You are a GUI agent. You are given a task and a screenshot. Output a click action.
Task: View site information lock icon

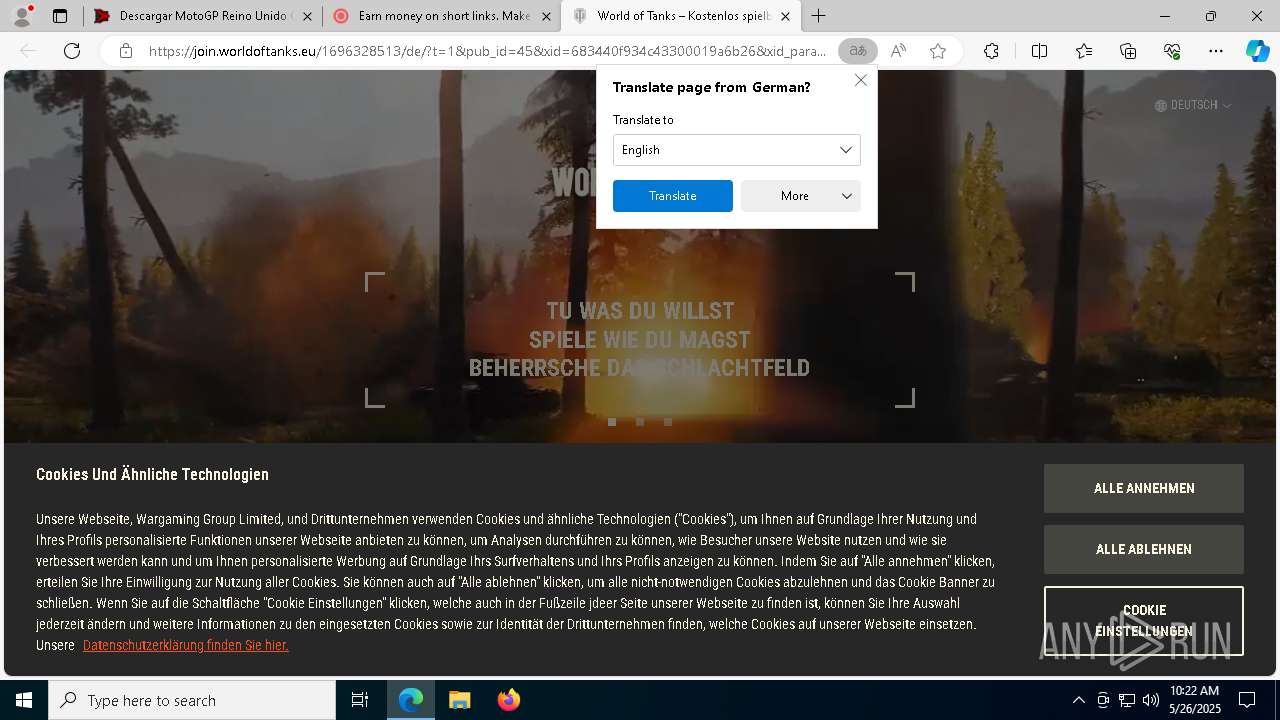pos(125,51)
